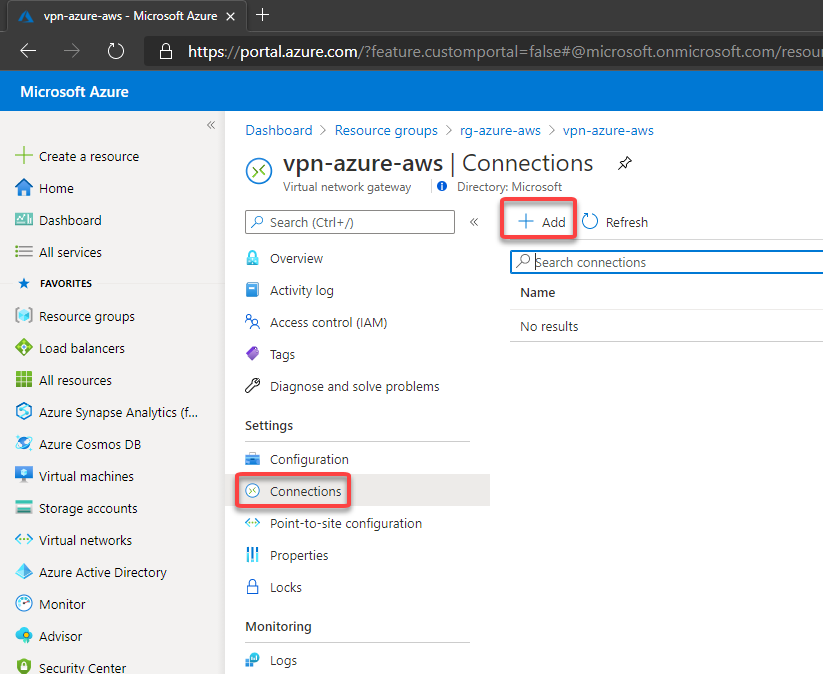Viewport: 823px width, 674px height.
Task: Add a new connection
Action: pos(541,222)
